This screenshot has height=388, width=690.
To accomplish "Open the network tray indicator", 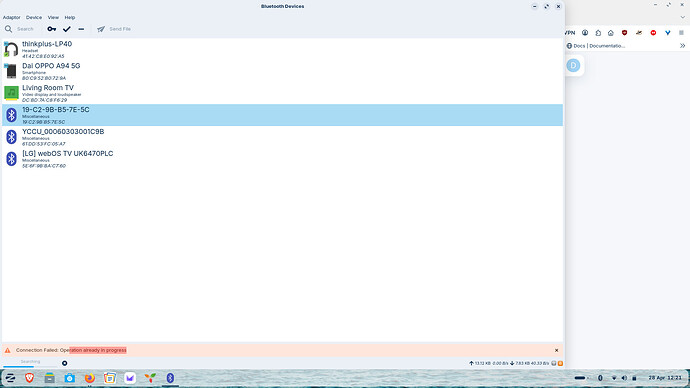I will click(614, 378).
